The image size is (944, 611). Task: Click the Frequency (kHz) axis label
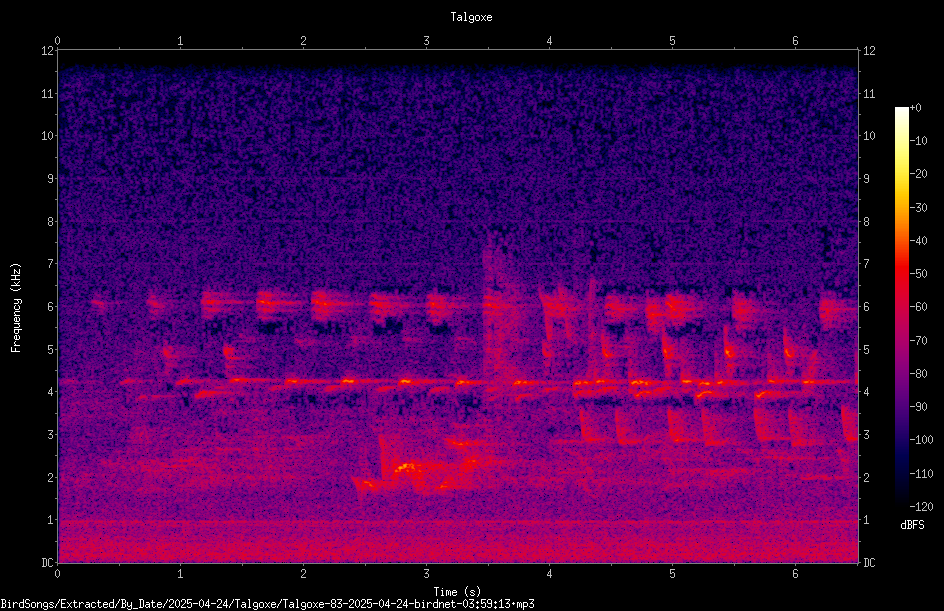(16, 308)
